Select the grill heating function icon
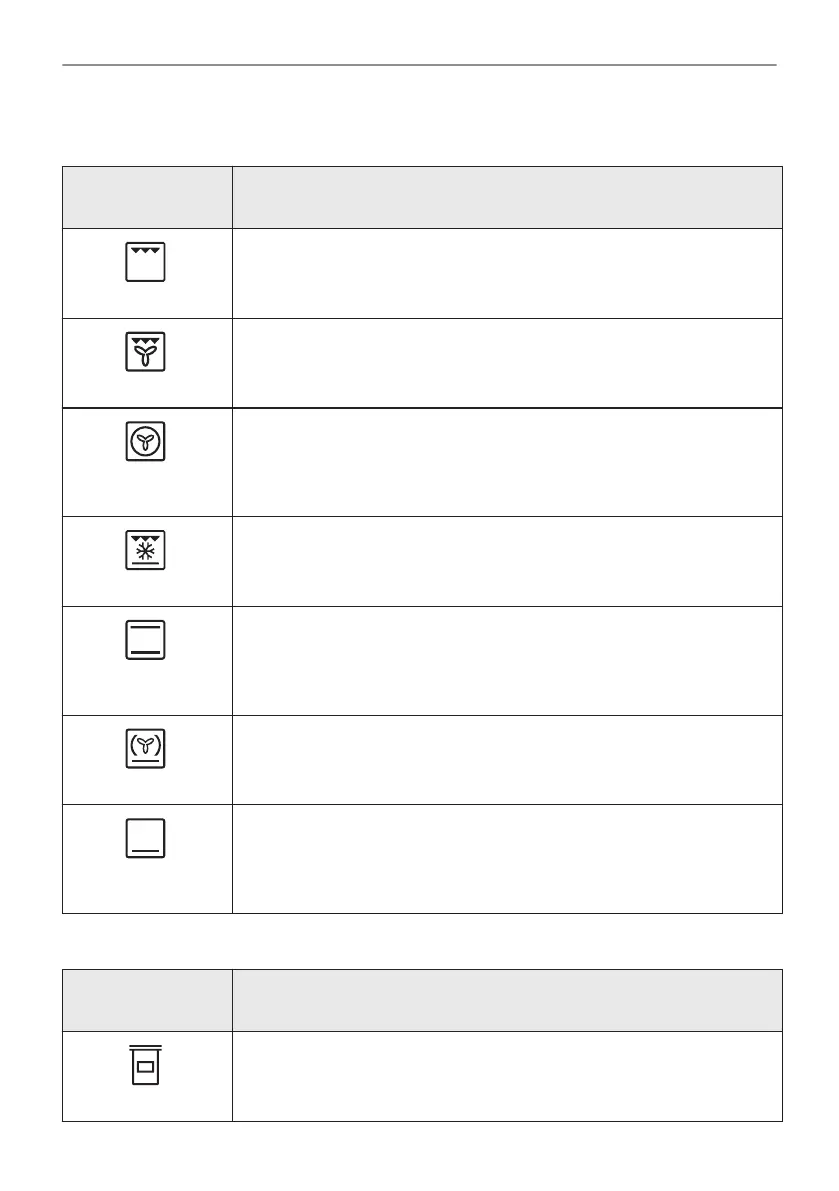Screen dimensions: 839x1191 click(x=145, y=262)
